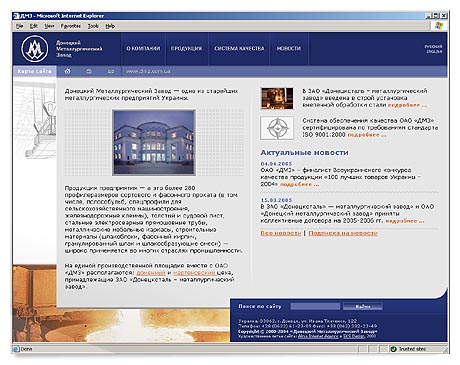Click the Подписка на новости link
This screenshot has width=460, height=365.
tap(343, 233)
